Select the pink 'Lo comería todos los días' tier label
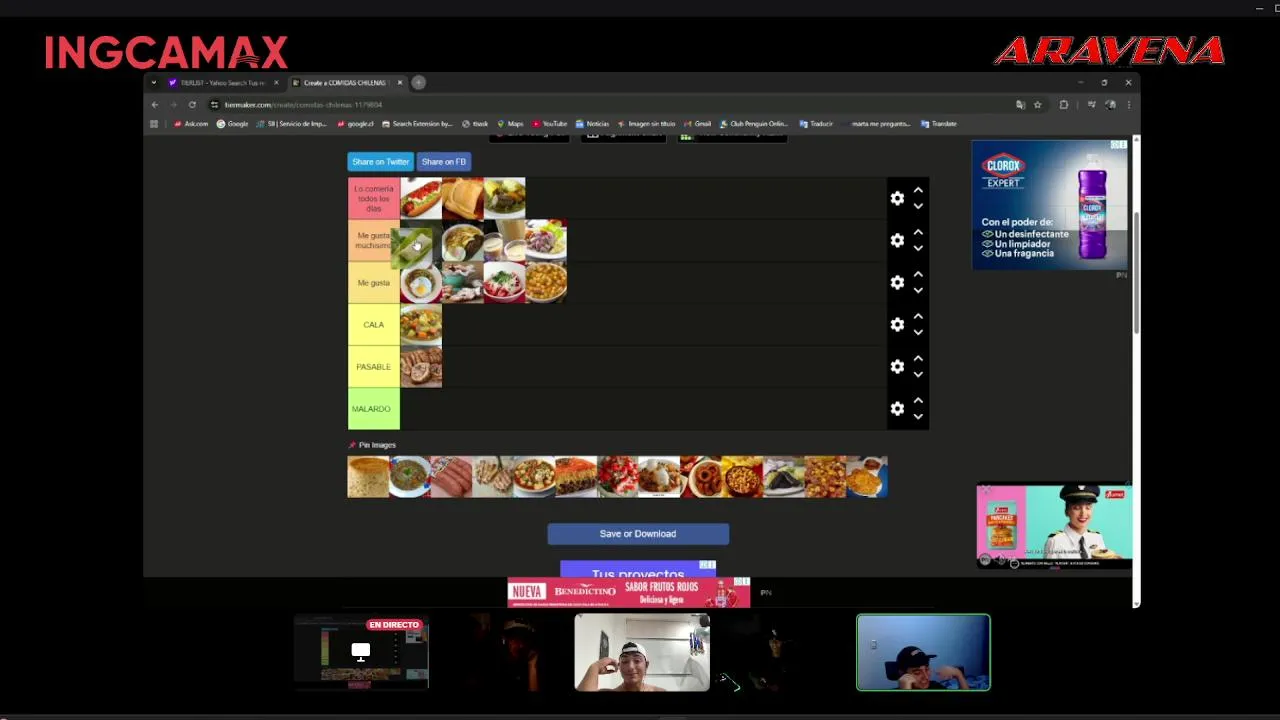The image size is (1280, 720). coord(373,198)
